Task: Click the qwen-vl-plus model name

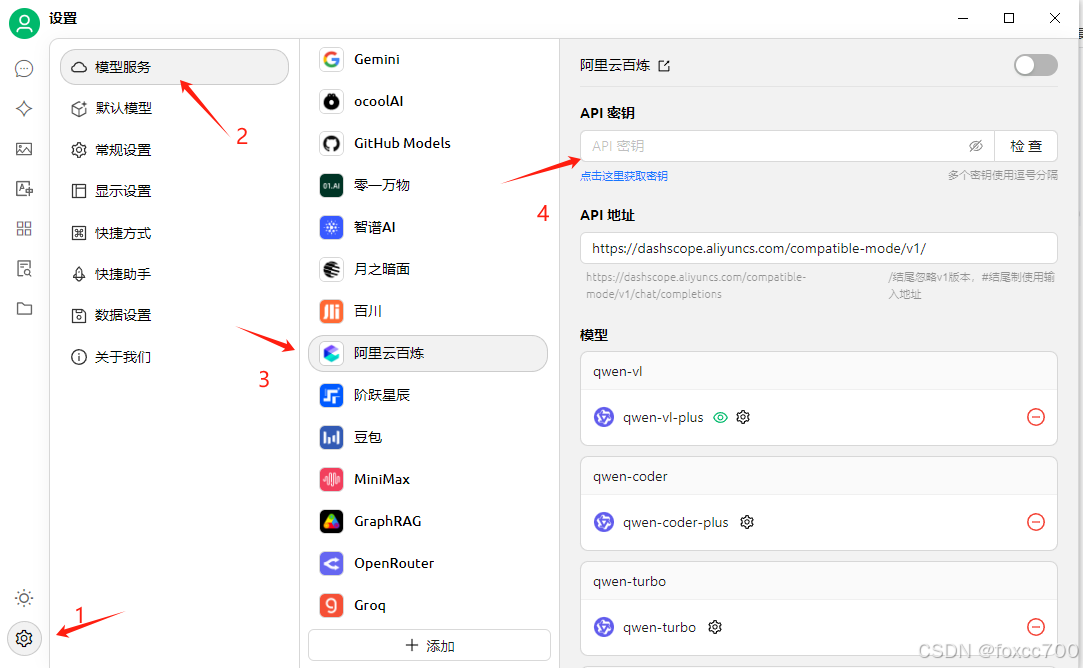Action: point(663,417)
